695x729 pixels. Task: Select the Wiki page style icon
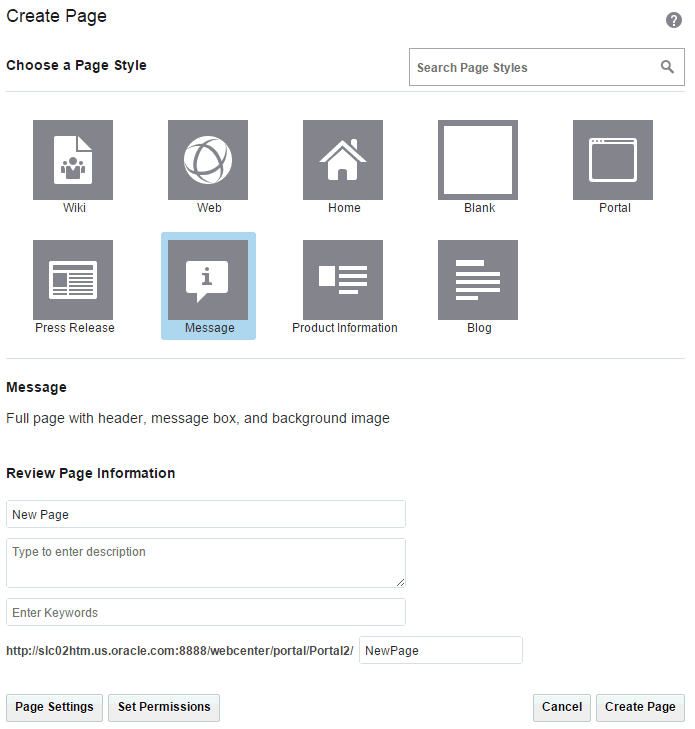73,160
